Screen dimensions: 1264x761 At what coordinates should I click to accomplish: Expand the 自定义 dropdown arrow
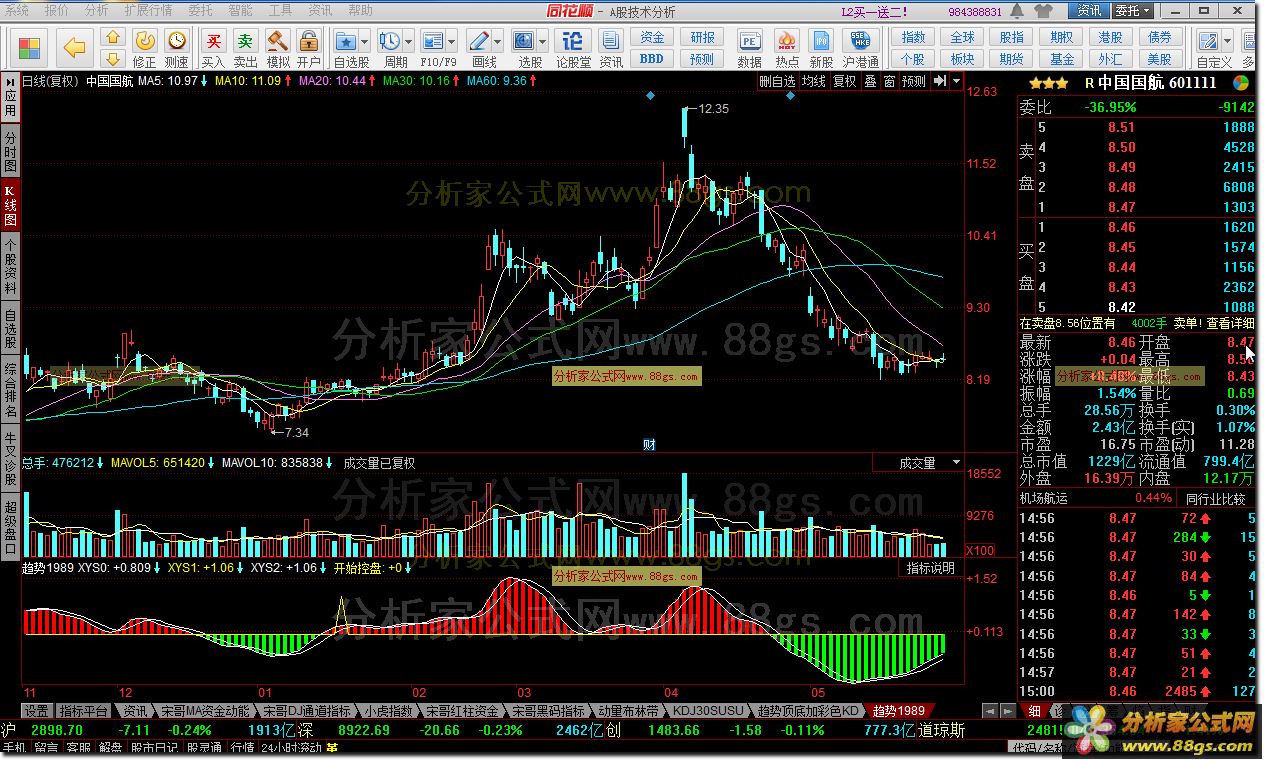click(x=1227, y=41)
